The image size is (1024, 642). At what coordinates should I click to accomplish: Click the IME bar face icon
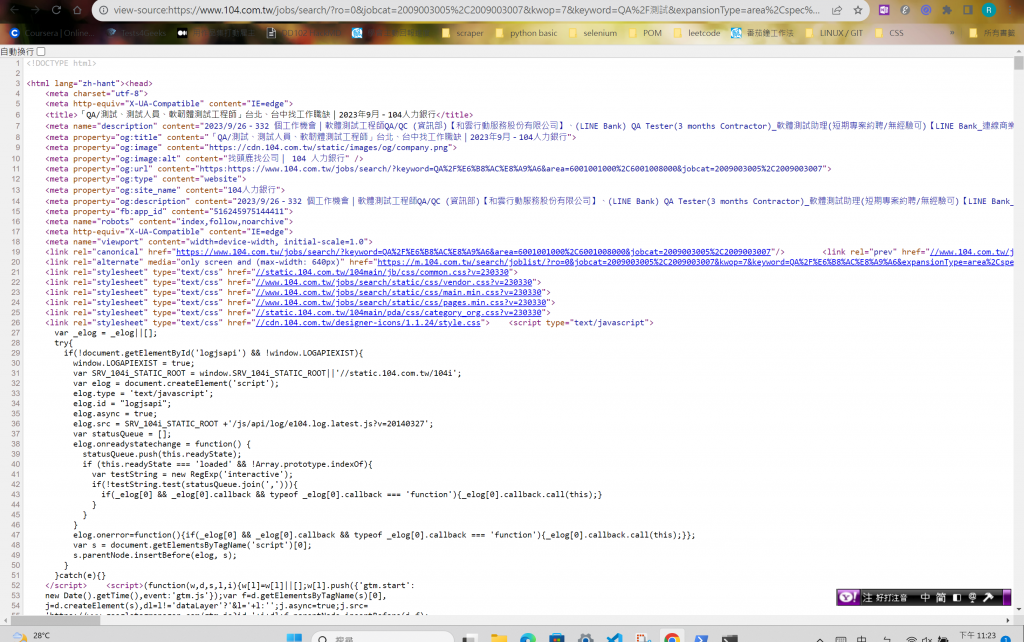972,597
